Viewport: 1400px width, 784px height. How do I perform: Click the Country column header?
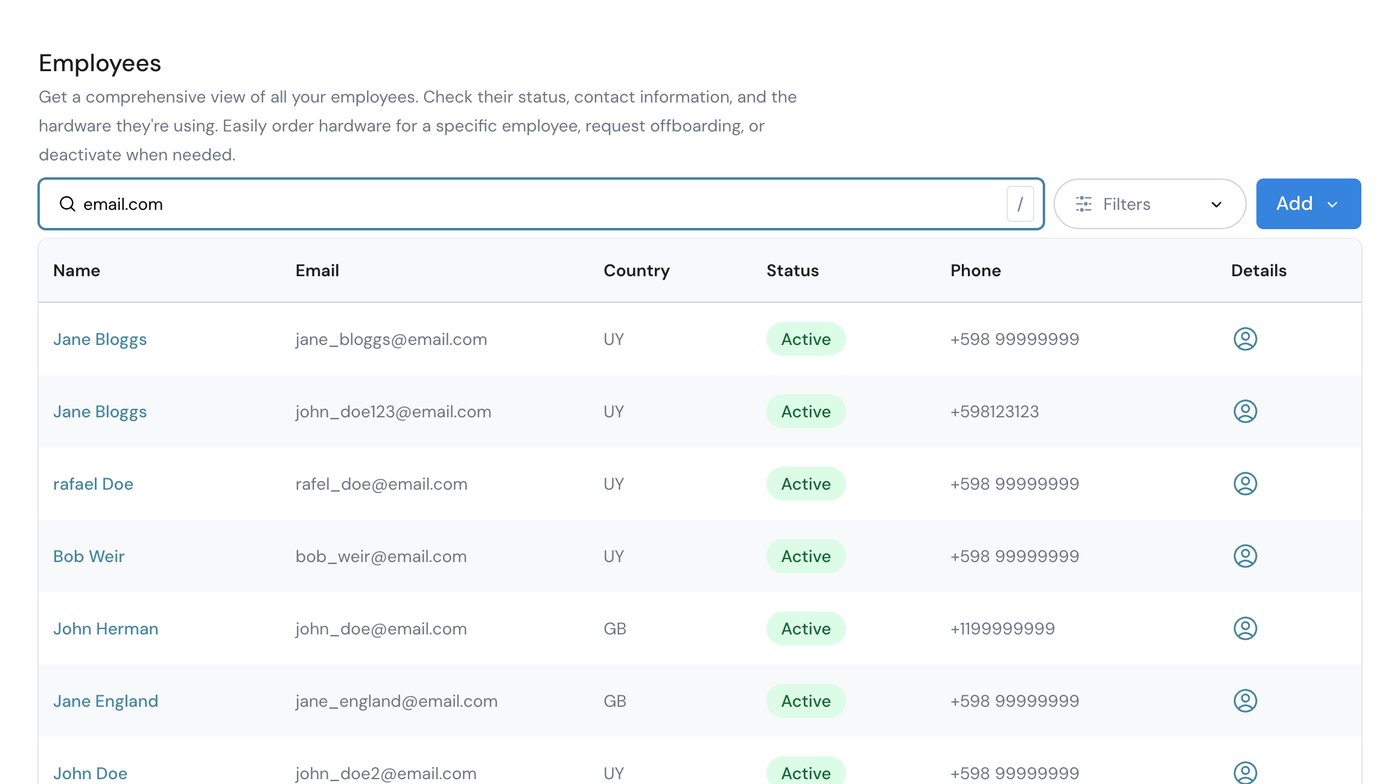tap(637, 270)
